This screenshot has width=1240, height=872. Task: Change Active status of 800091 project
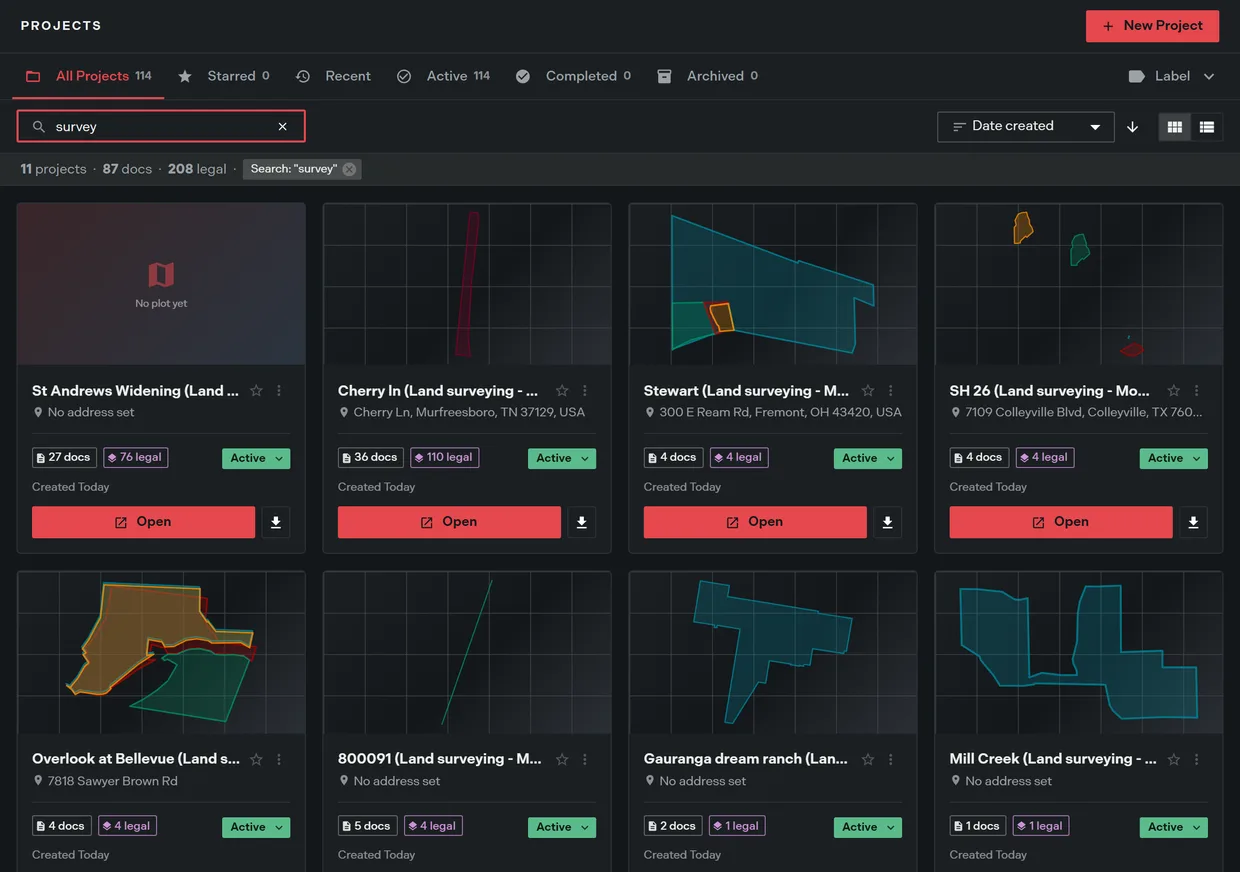562,827
